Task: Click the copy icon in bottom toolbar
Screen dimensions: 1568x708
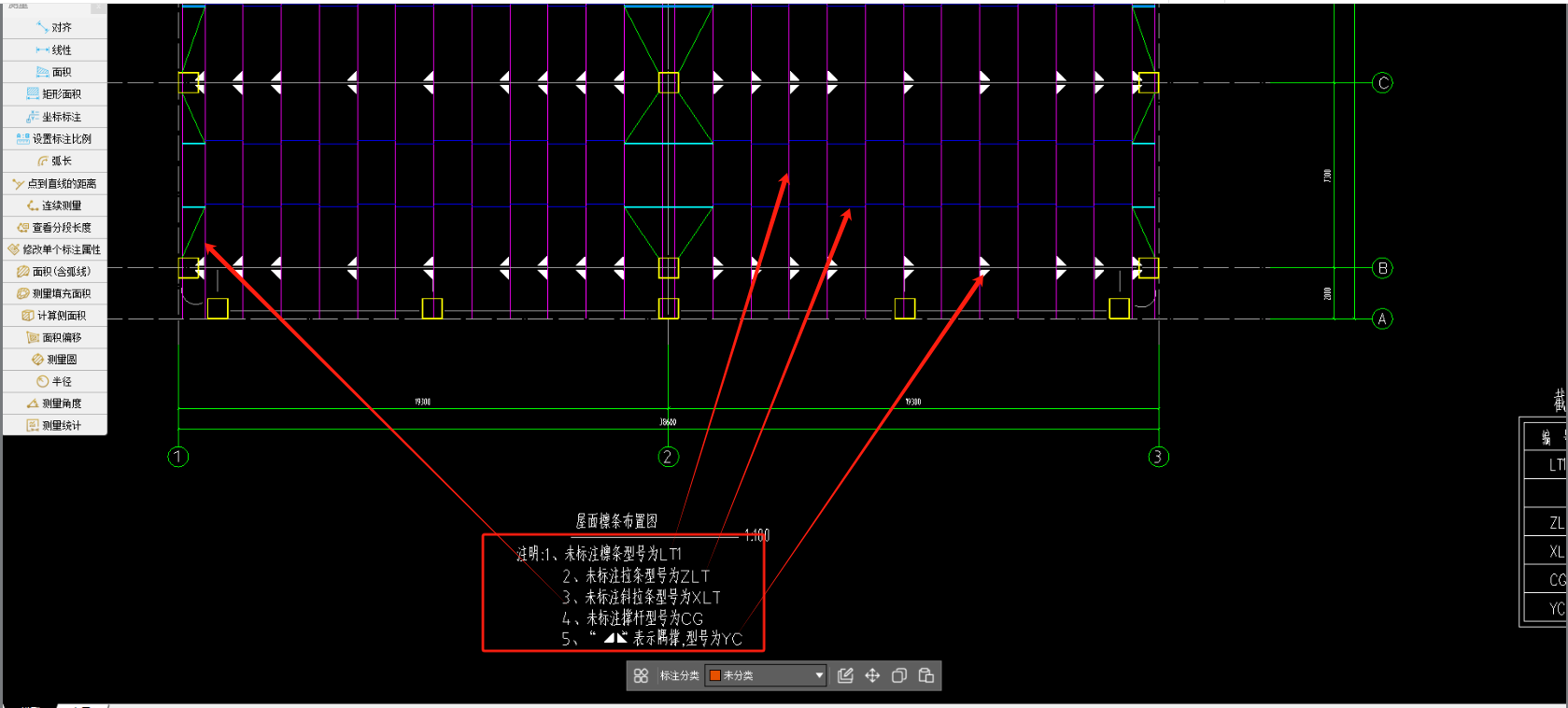Action: (x=899, y=675)
